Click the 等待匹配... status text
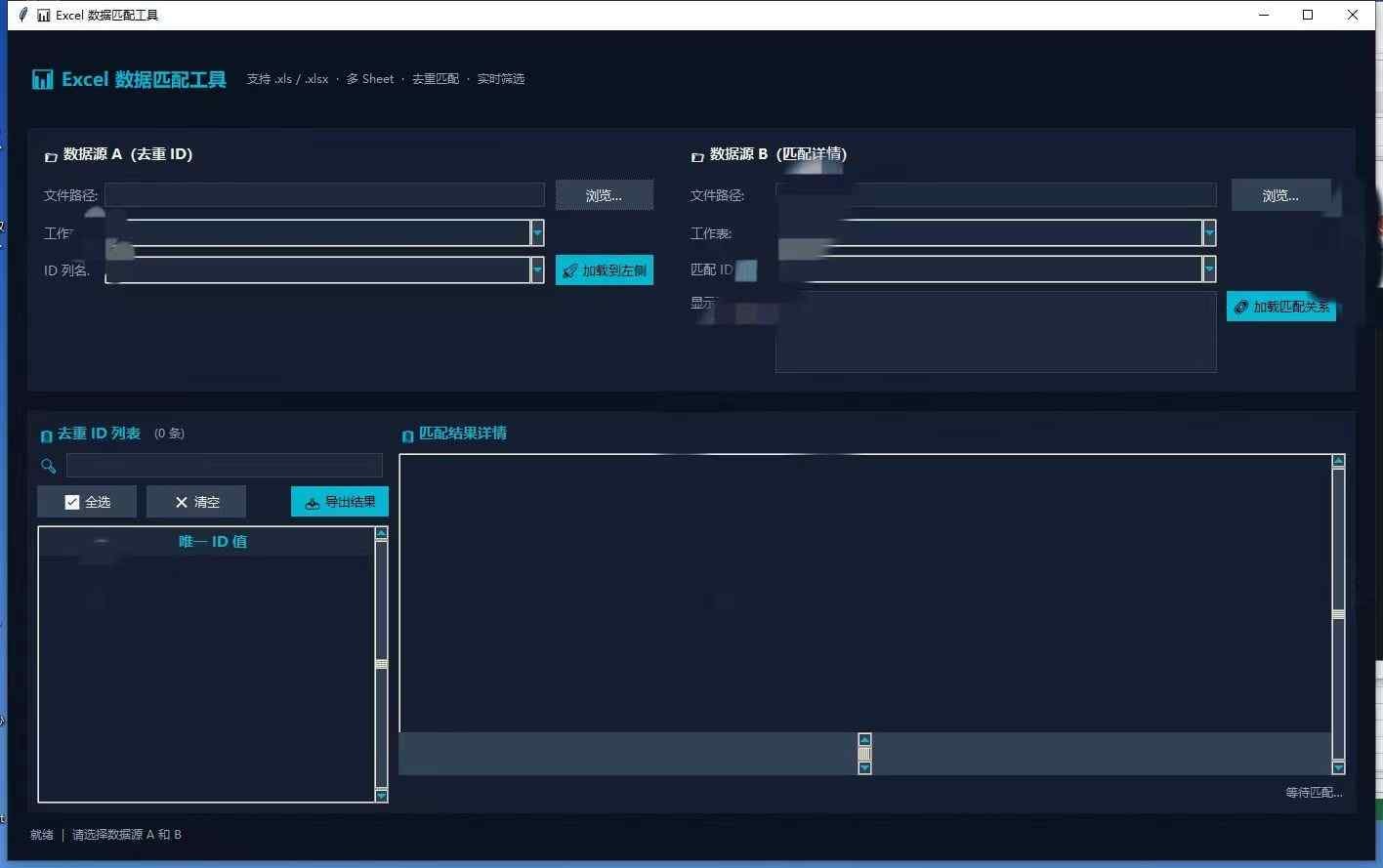The height and width of the screenshot is (868, 1383). 1314,793
